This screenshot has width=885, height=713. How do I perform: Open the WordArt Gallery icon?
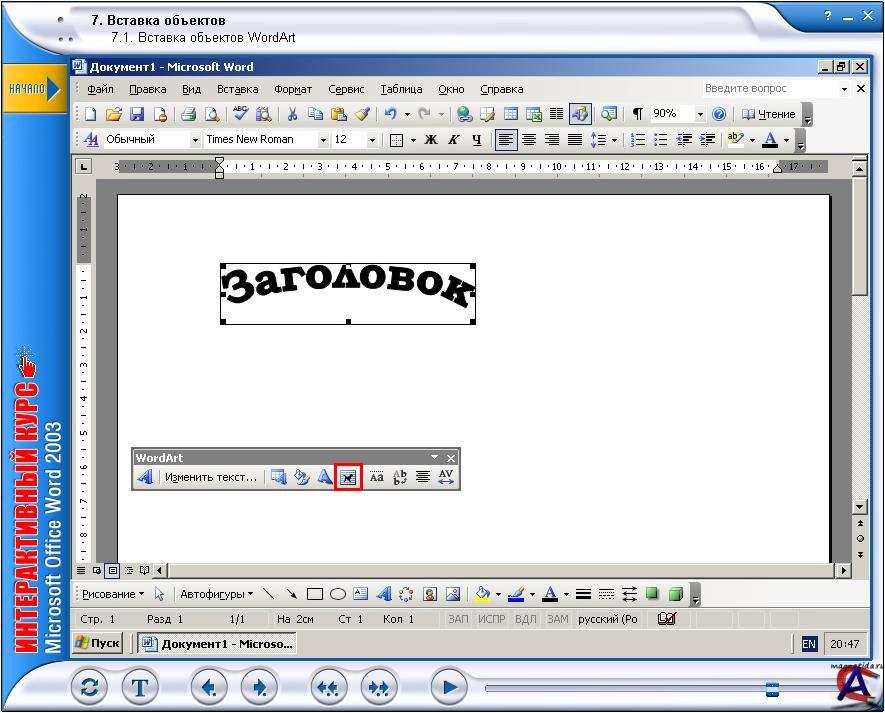pos(278,477)
